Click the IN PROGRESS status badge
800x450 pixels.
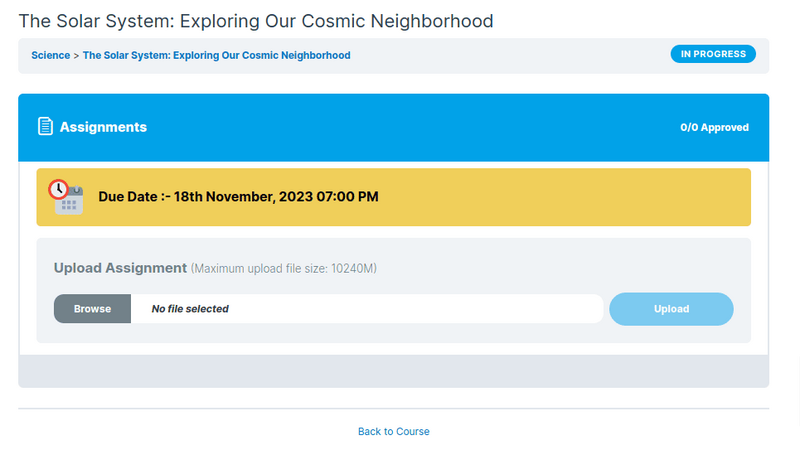click(713, 54)
